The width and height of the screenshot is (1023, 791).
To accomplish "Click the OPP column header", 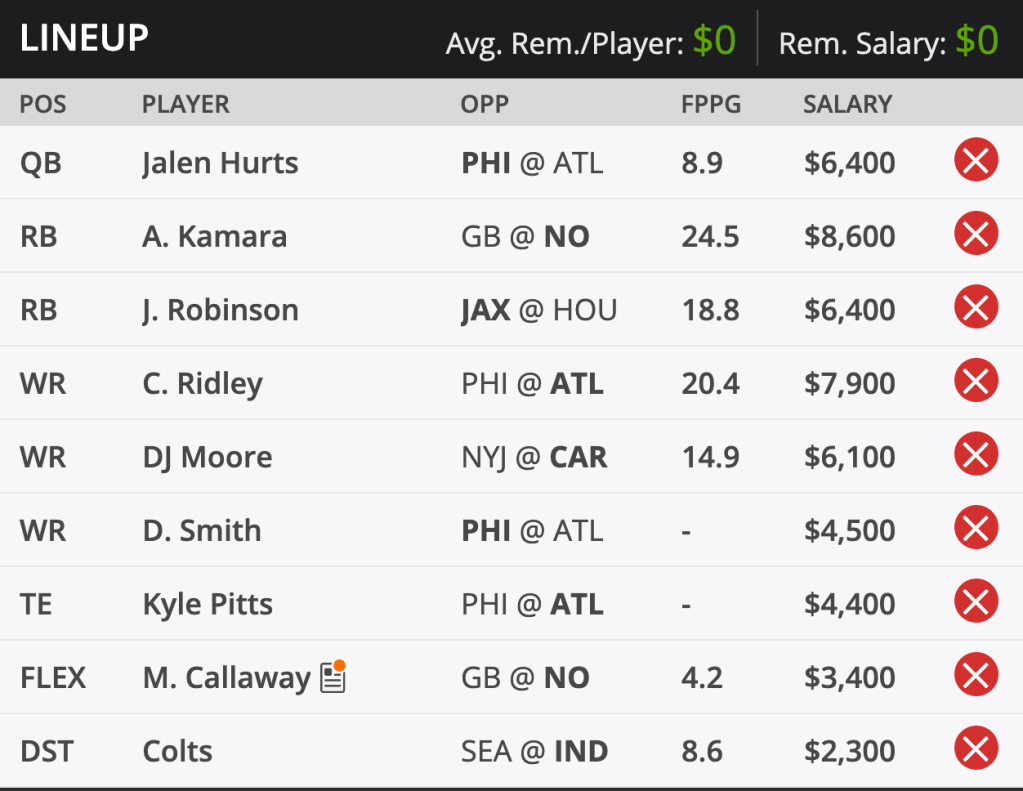I will tap(484, 104).
